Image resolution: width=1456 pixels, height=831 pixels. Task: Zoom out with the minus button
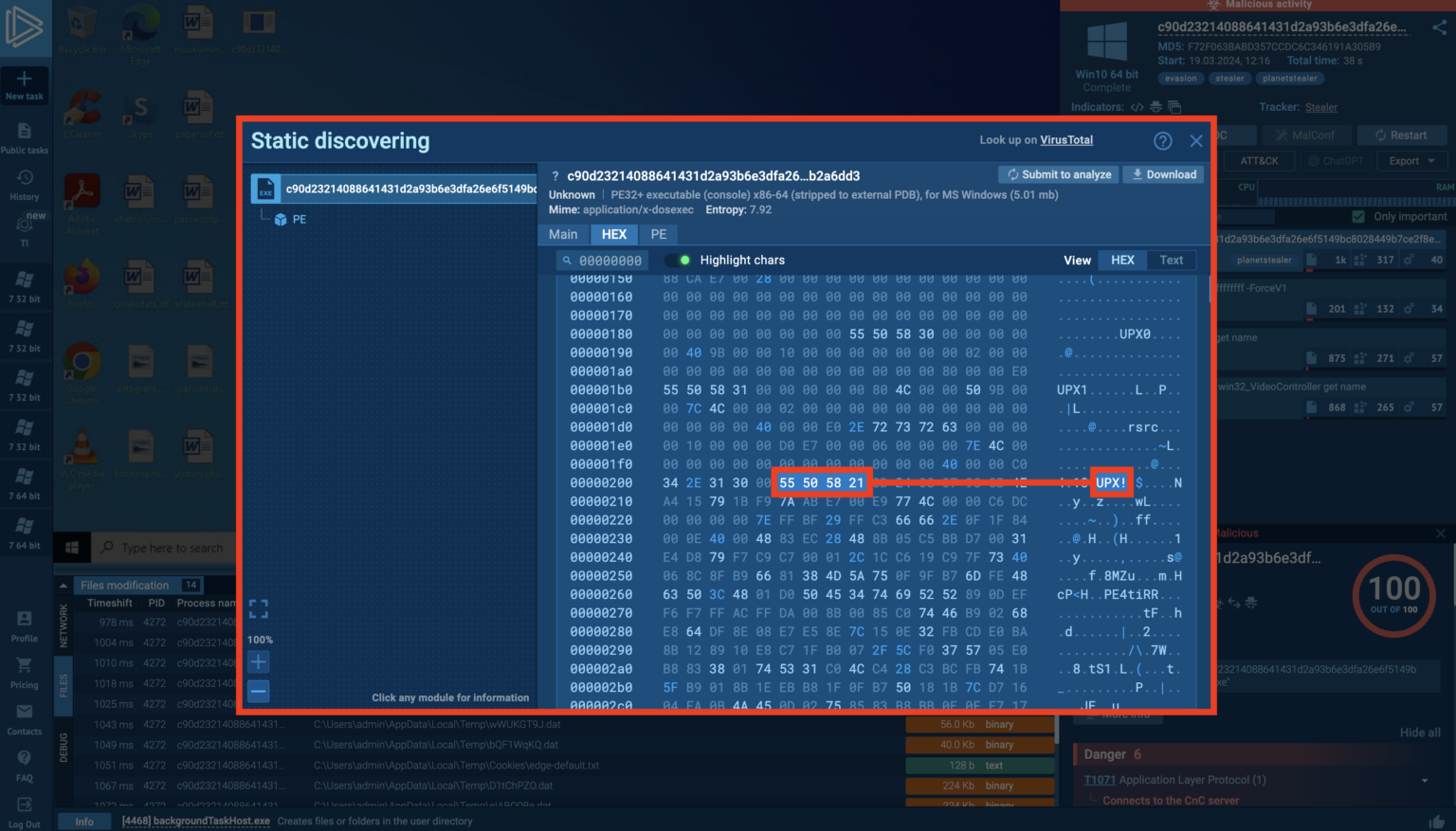coord(258,691)
